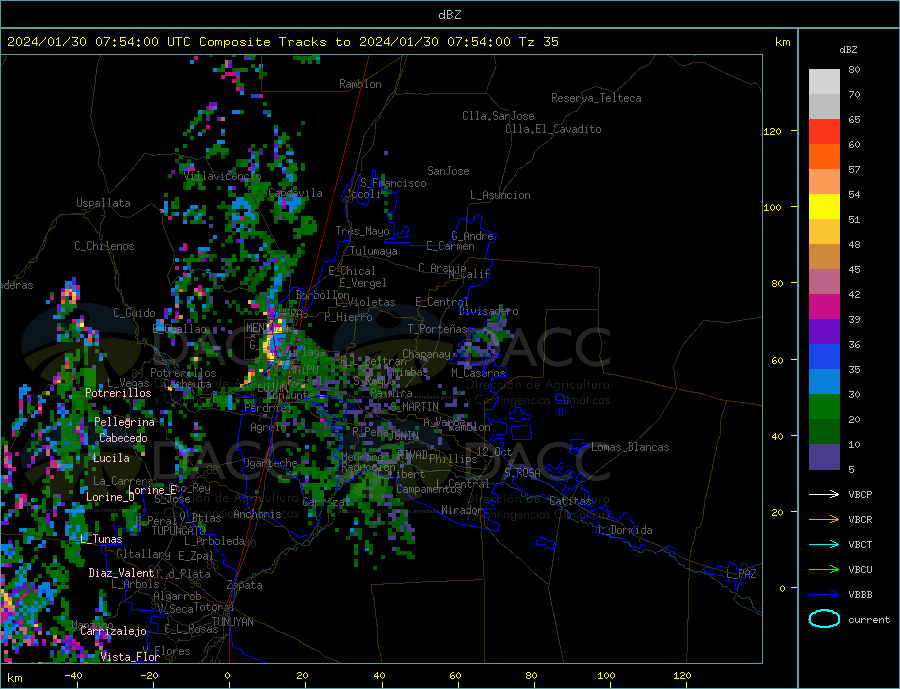Click the Tulumaya map label
Image resolution: width=900 pixels, height=689 pixels.
(374, 251)
